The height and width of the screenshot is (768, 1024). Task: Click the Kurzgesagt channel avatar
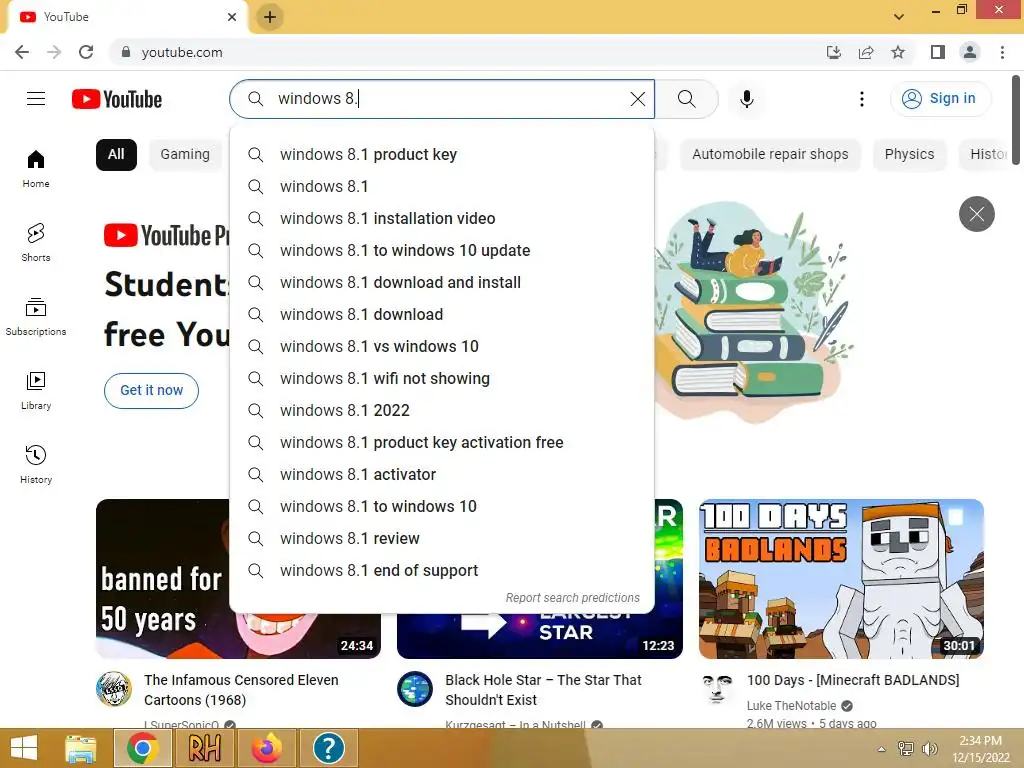(x=415, y=689)
